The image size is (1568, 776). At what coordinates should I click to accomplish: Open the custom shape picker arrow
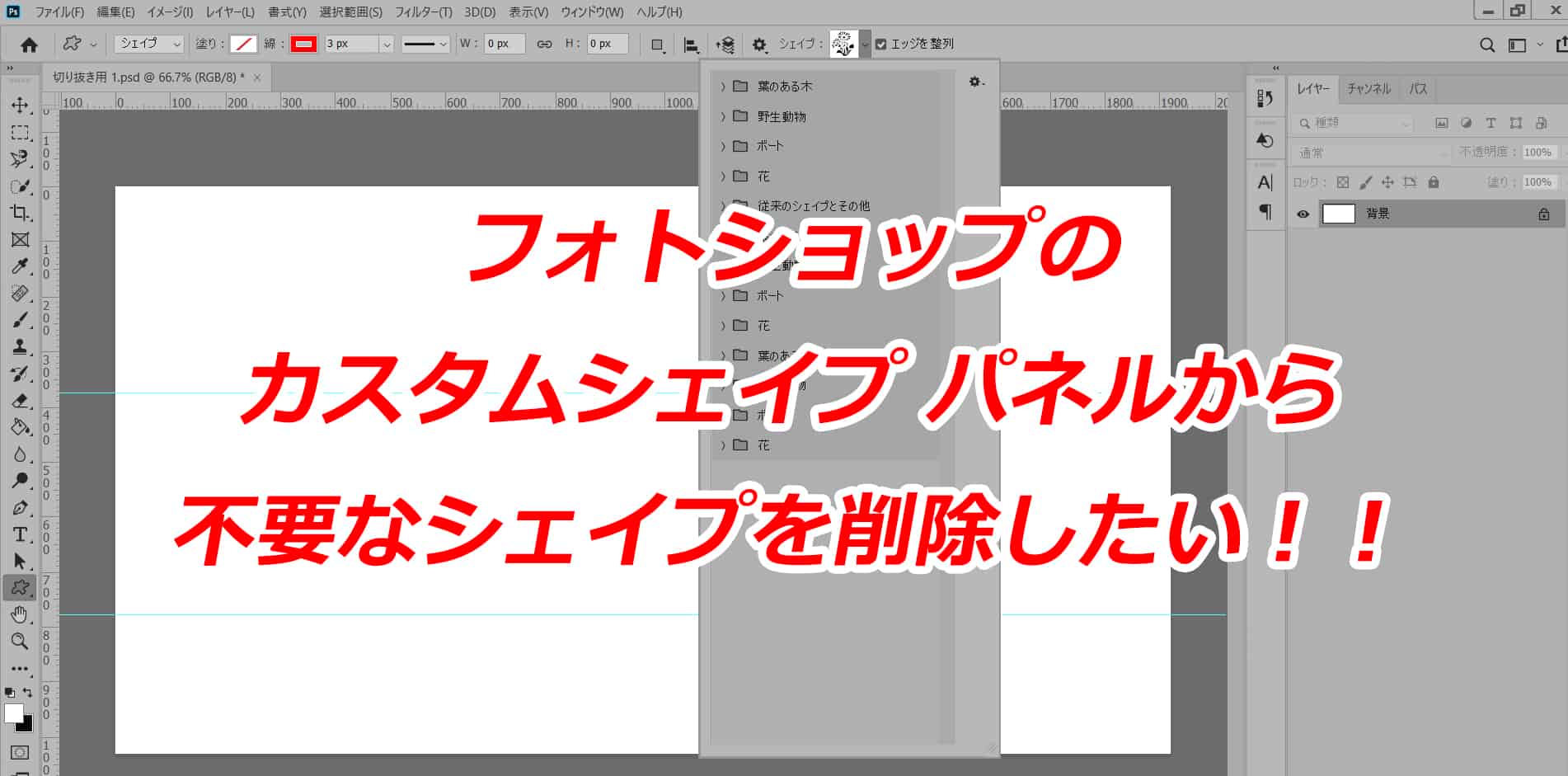click(865, 45)
